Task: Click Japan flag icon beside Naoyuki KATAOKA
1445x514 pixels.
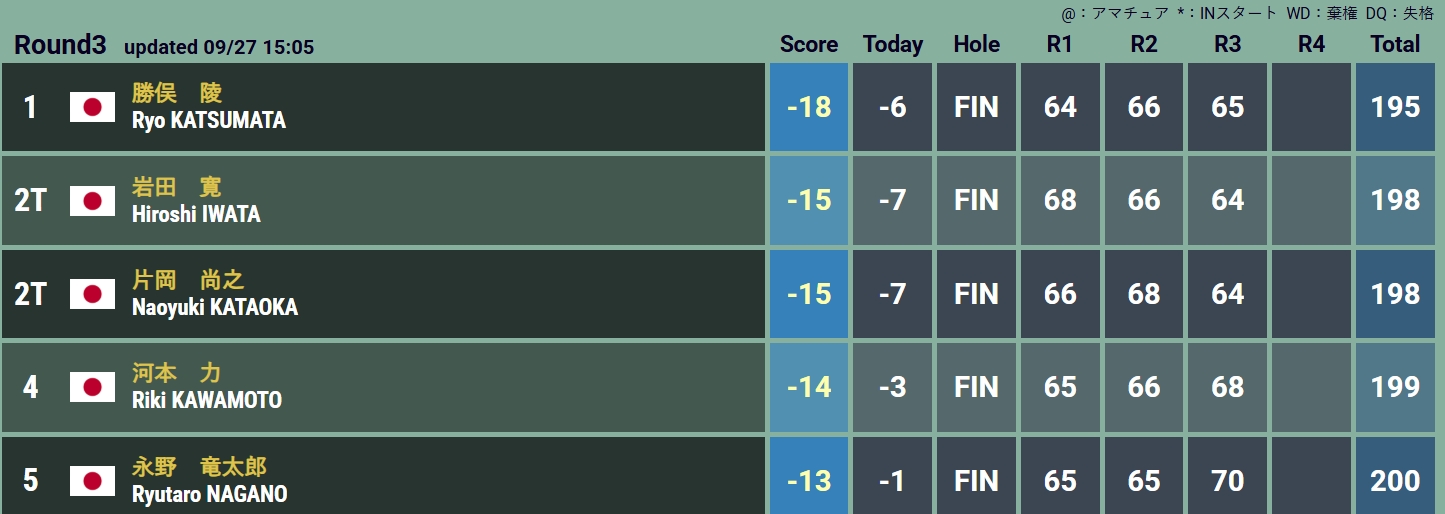Action: point(92,294)
